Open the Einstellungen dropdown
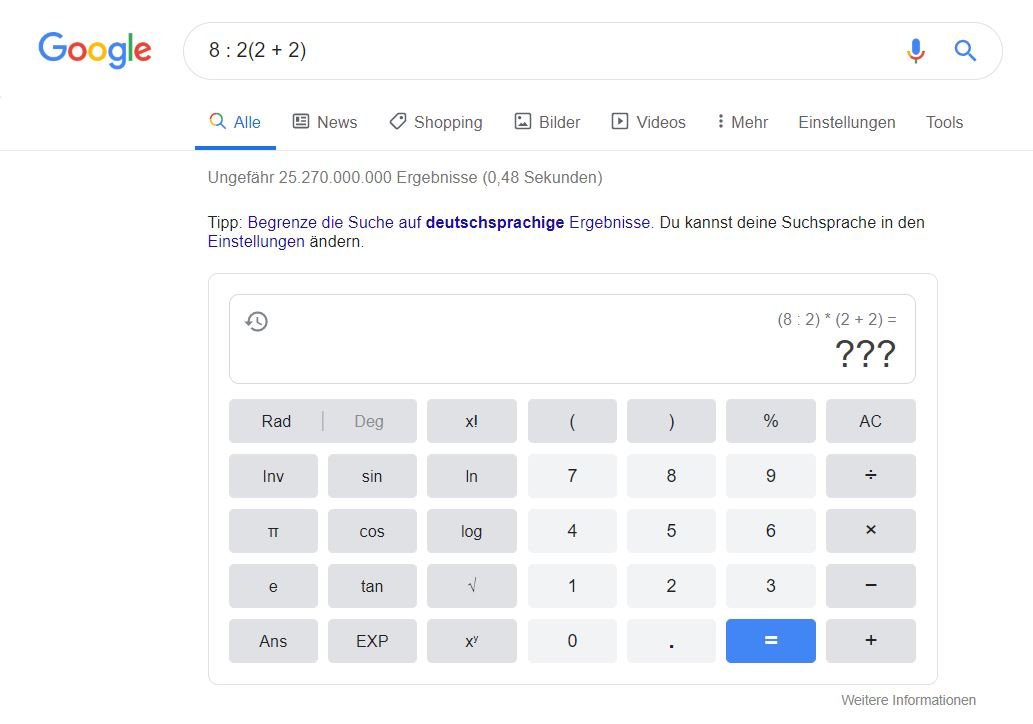 pos(846,122)
